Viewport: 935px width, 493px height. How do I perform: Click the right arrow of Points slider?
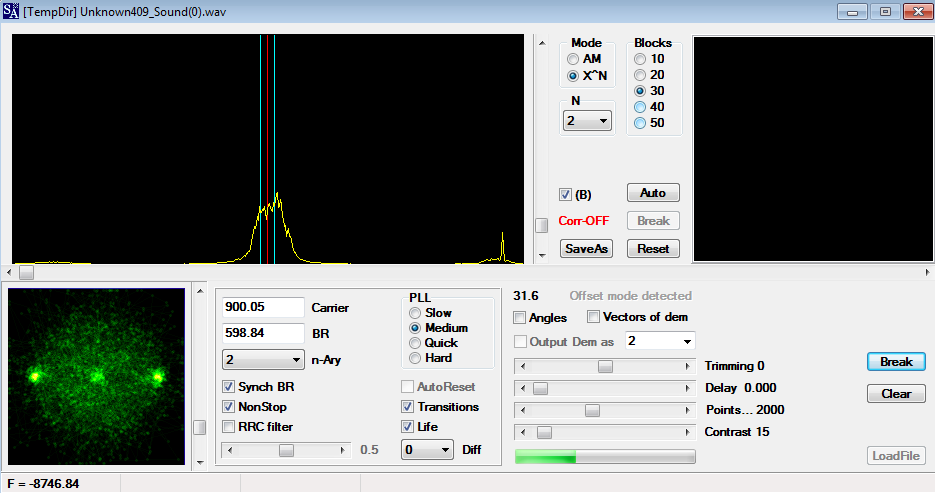point(687,411)
